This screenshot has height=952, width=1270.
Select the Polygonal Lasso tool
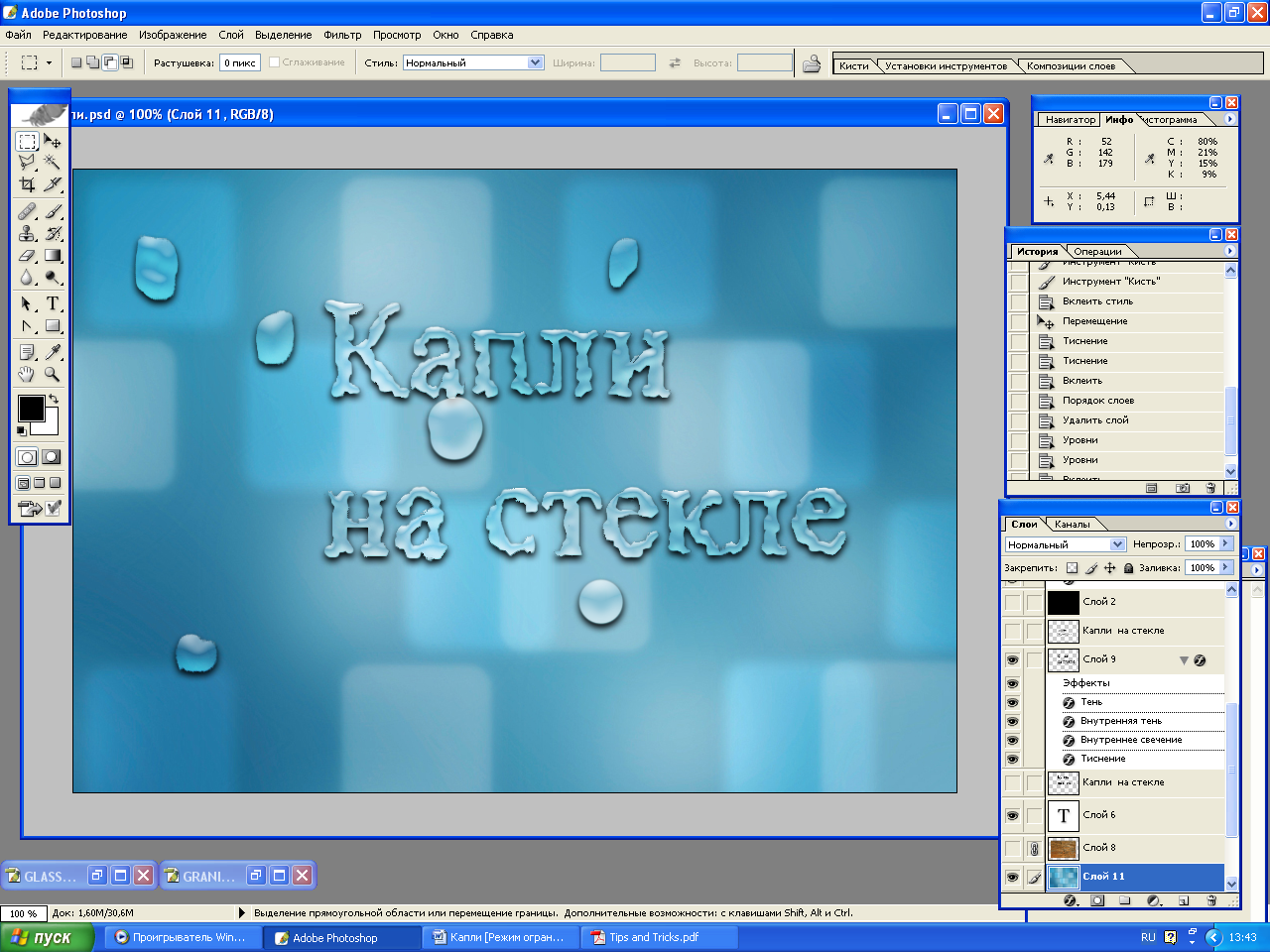(x=28, y=163)
